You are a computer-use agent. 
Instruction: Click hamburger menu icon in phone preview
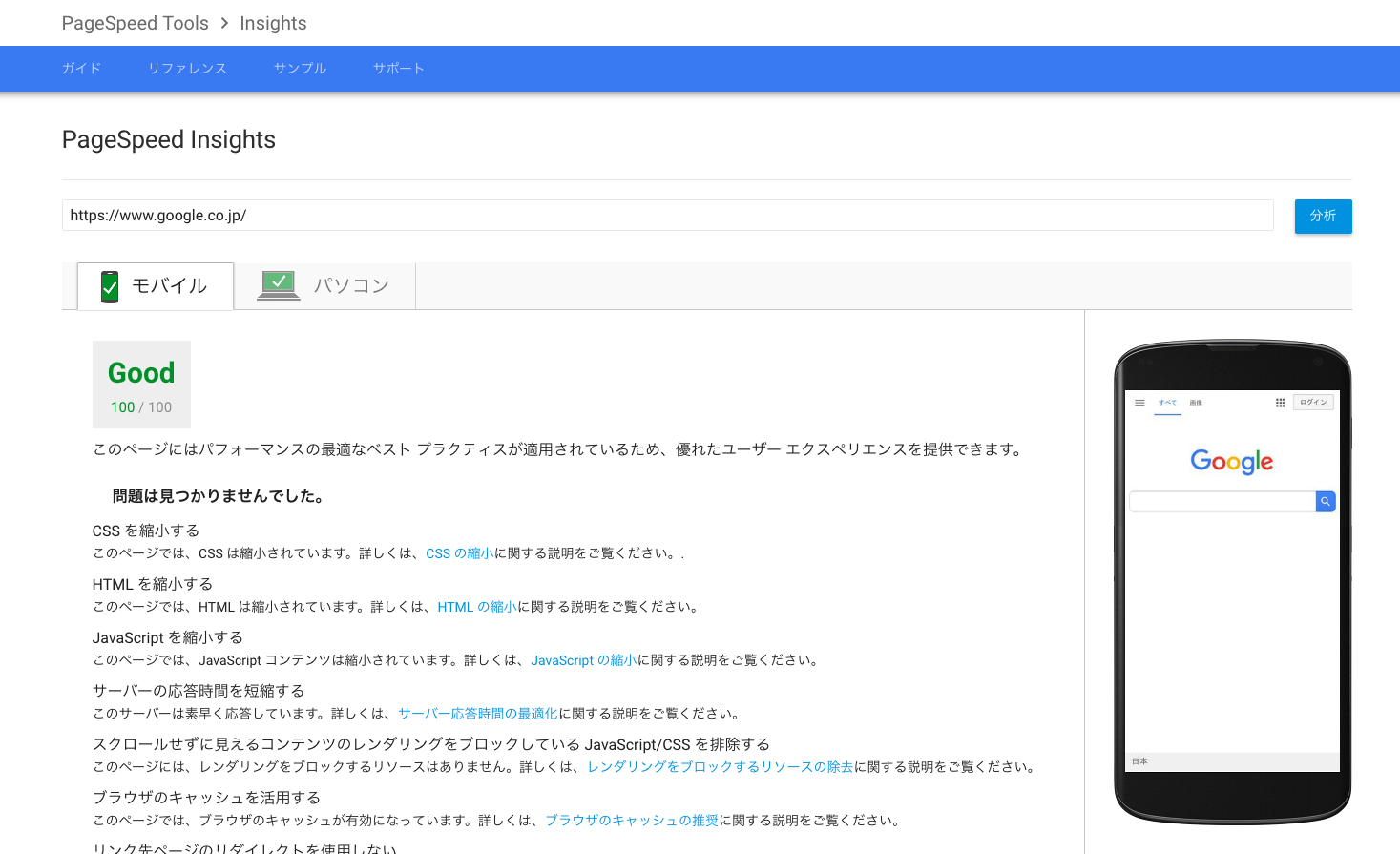1139,403
